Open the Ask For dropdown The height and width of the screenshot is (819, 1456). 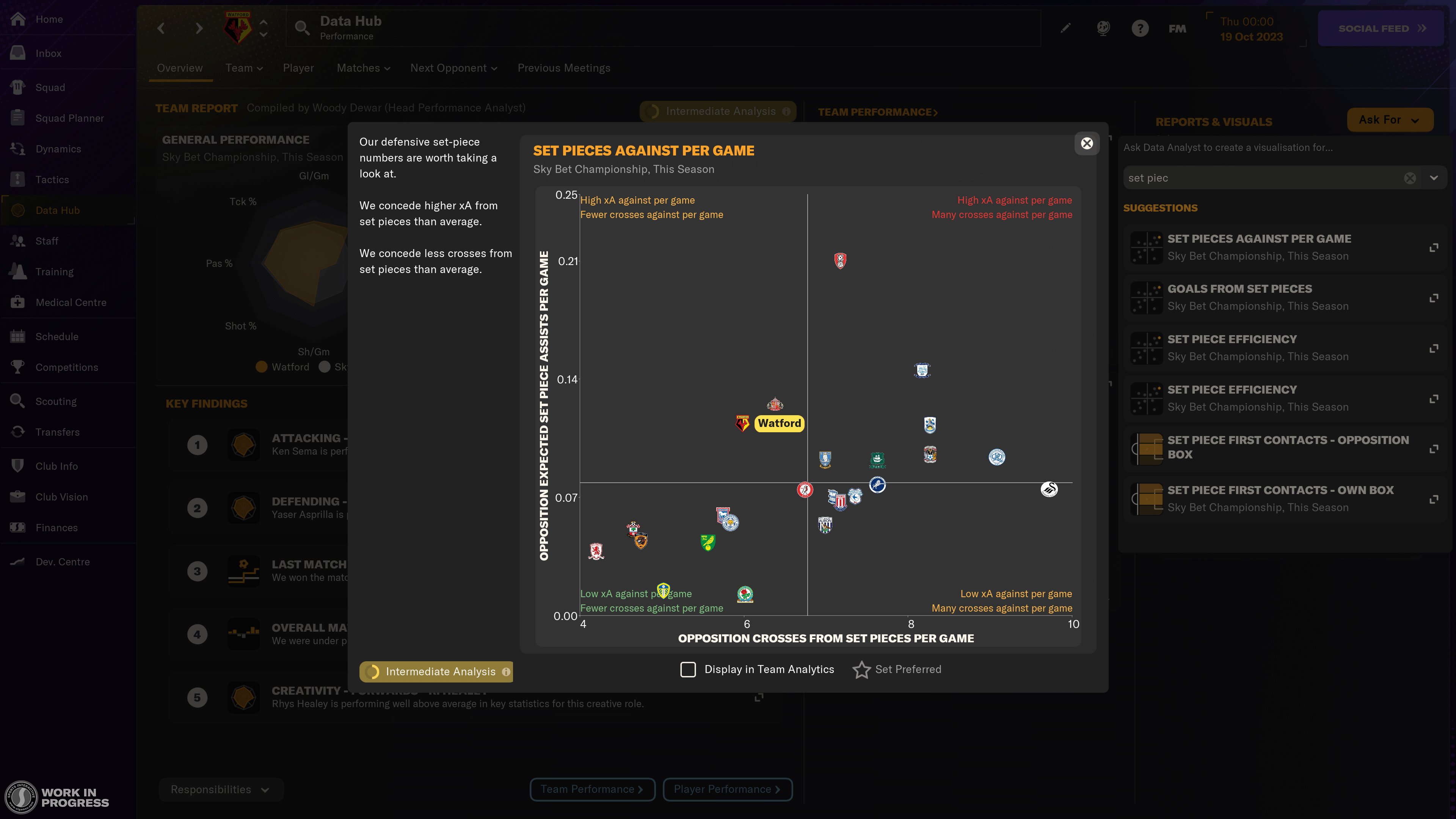[1390, 120]
